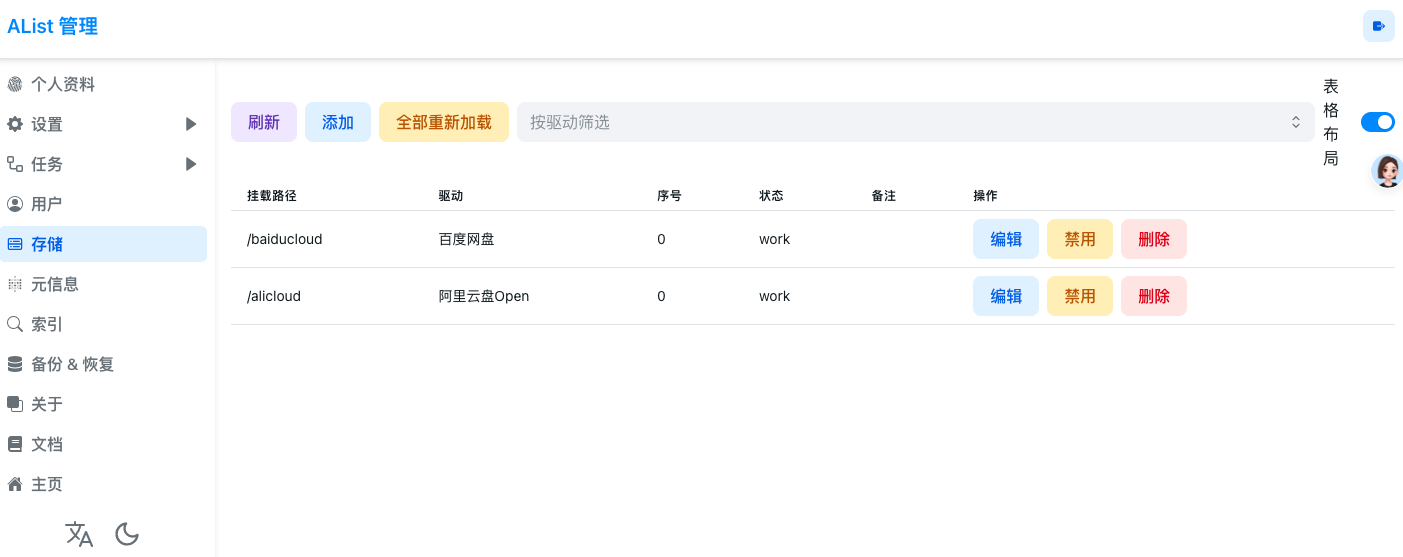1403x557 pixels.
Task: Edit the /baiducloud storage
Action: point(1006,239)
